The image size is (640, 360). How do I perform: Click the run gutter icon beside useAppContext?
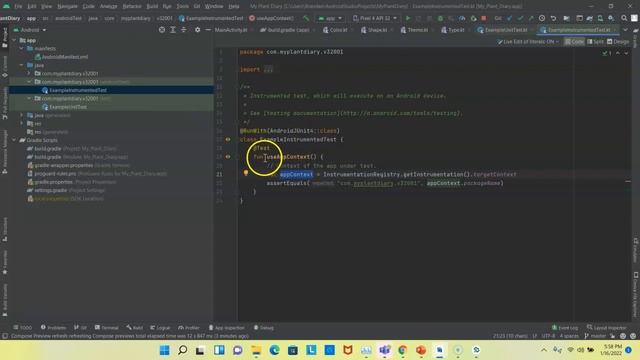tap(228, 157)
